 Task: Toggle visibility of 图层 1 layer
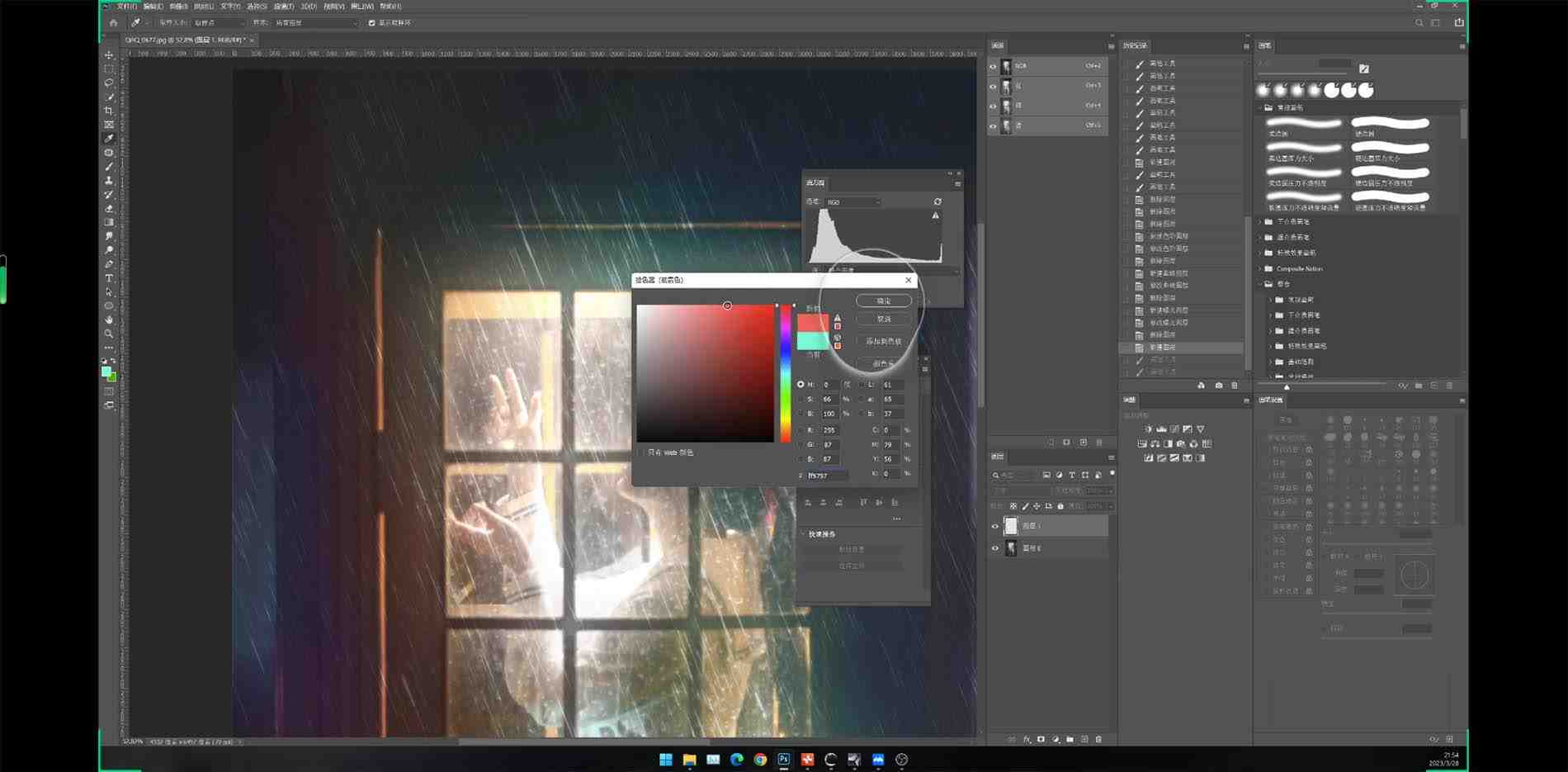click(994, 526)
